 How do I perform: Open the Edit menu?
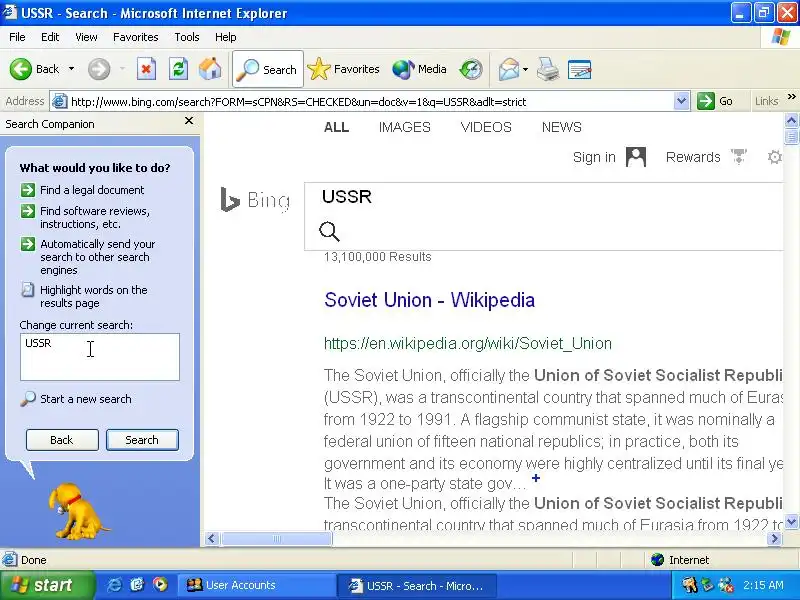50,37
